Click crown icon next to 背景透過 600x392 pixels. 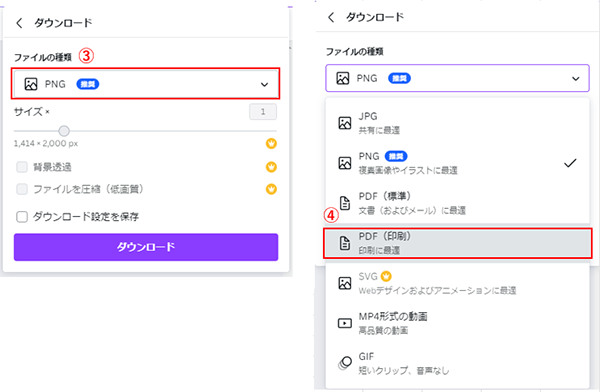click(271, 167)
